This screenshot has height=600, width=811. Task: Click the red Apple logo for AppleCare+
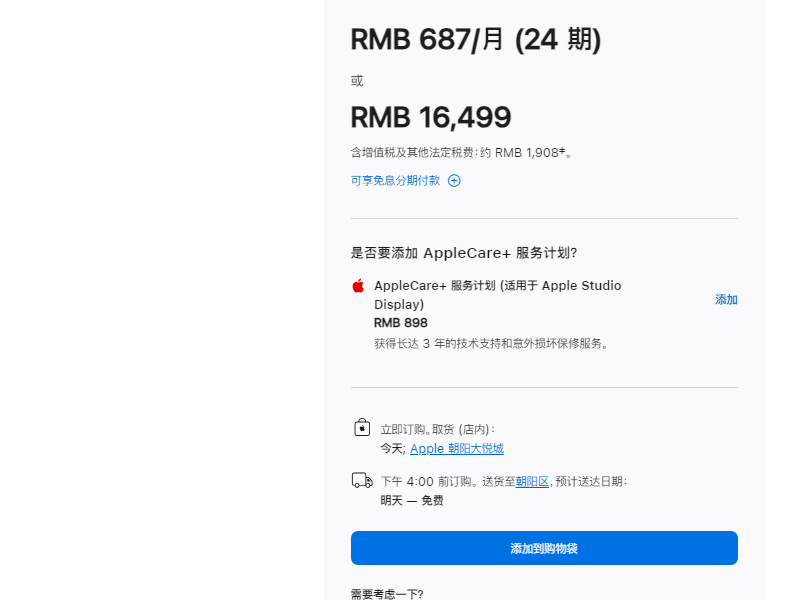358,286
